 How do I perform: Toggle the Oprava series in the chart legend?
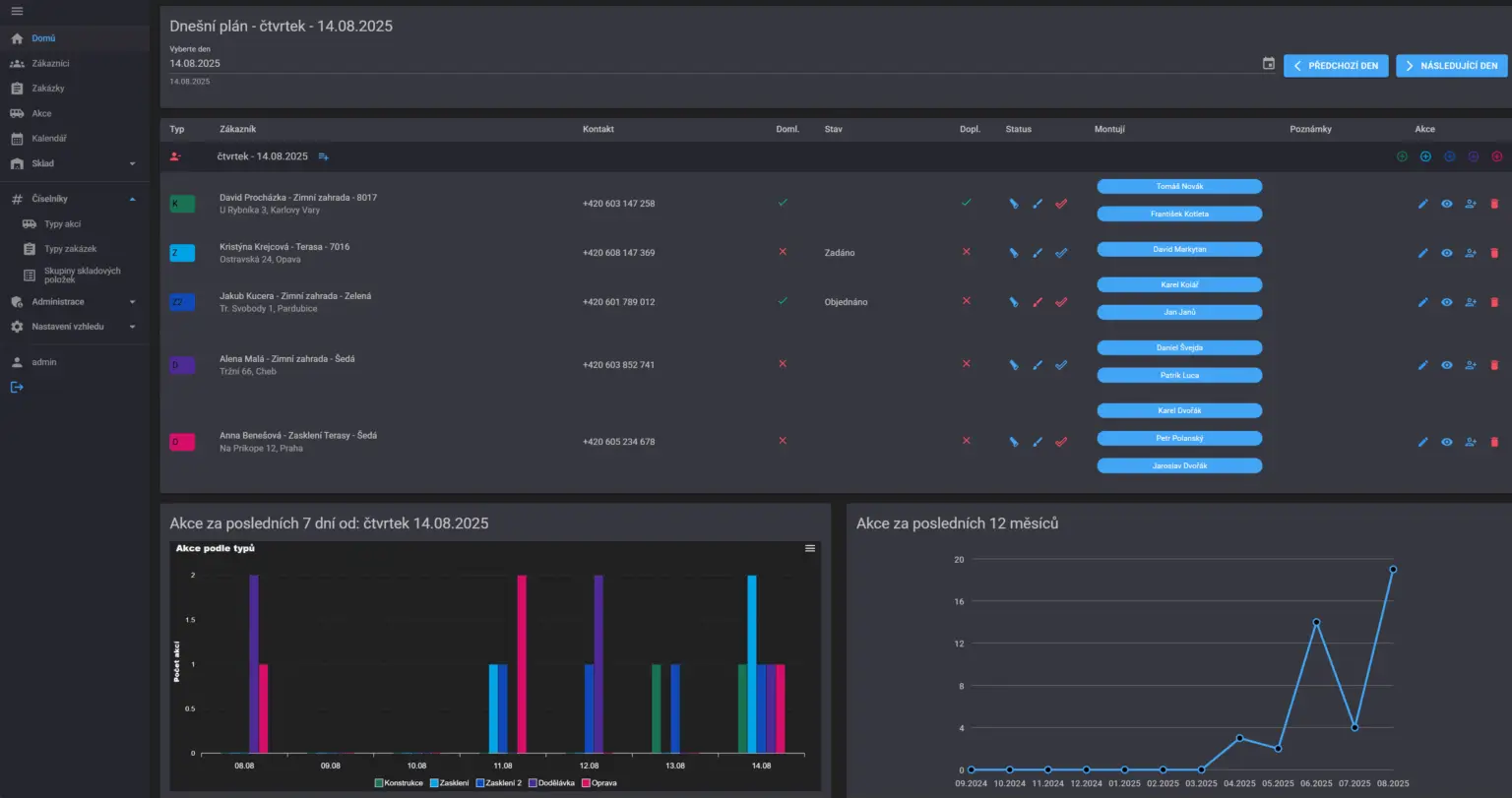598,783
